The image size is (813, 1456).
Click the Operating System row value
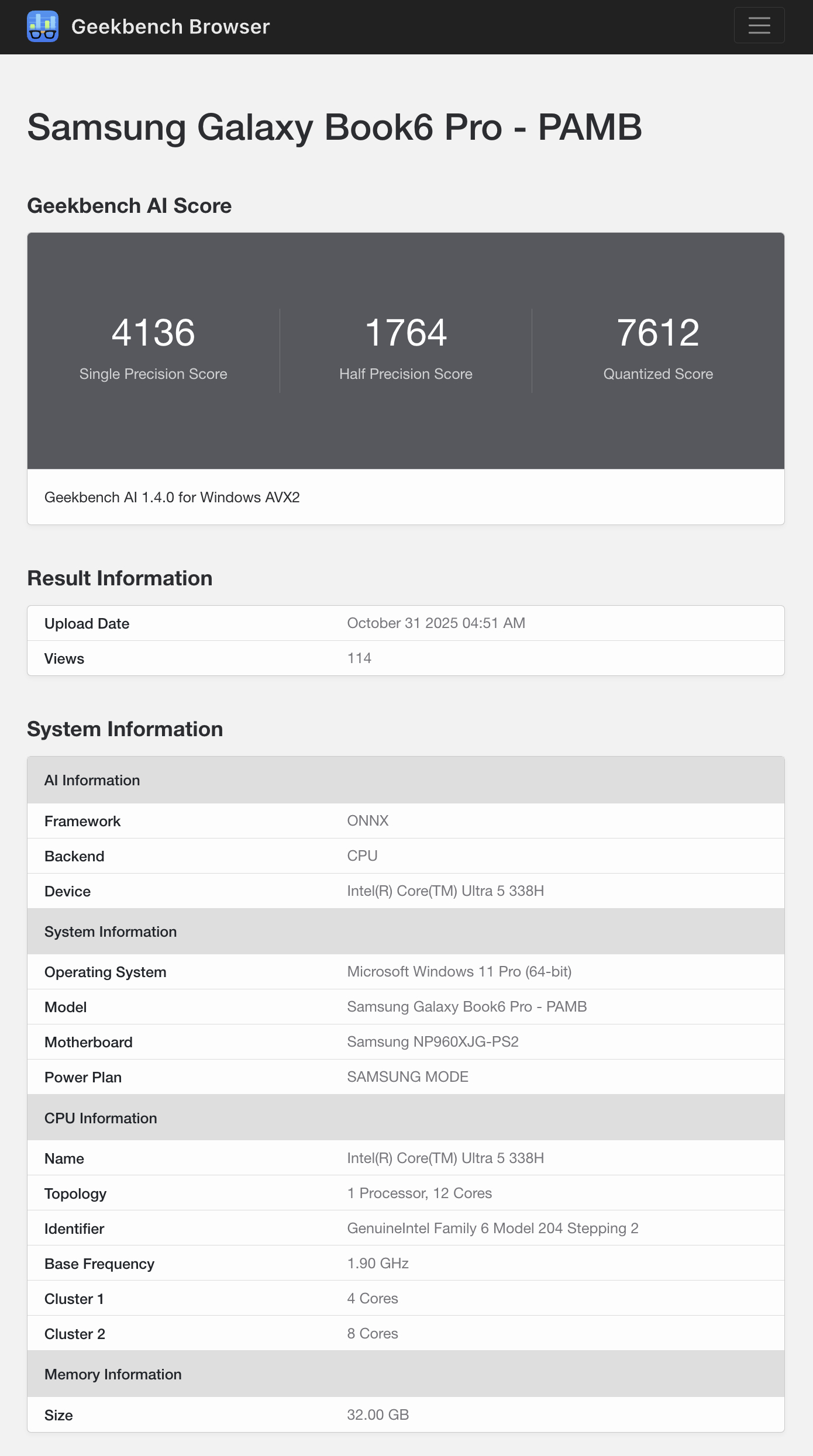coord(459,972)
